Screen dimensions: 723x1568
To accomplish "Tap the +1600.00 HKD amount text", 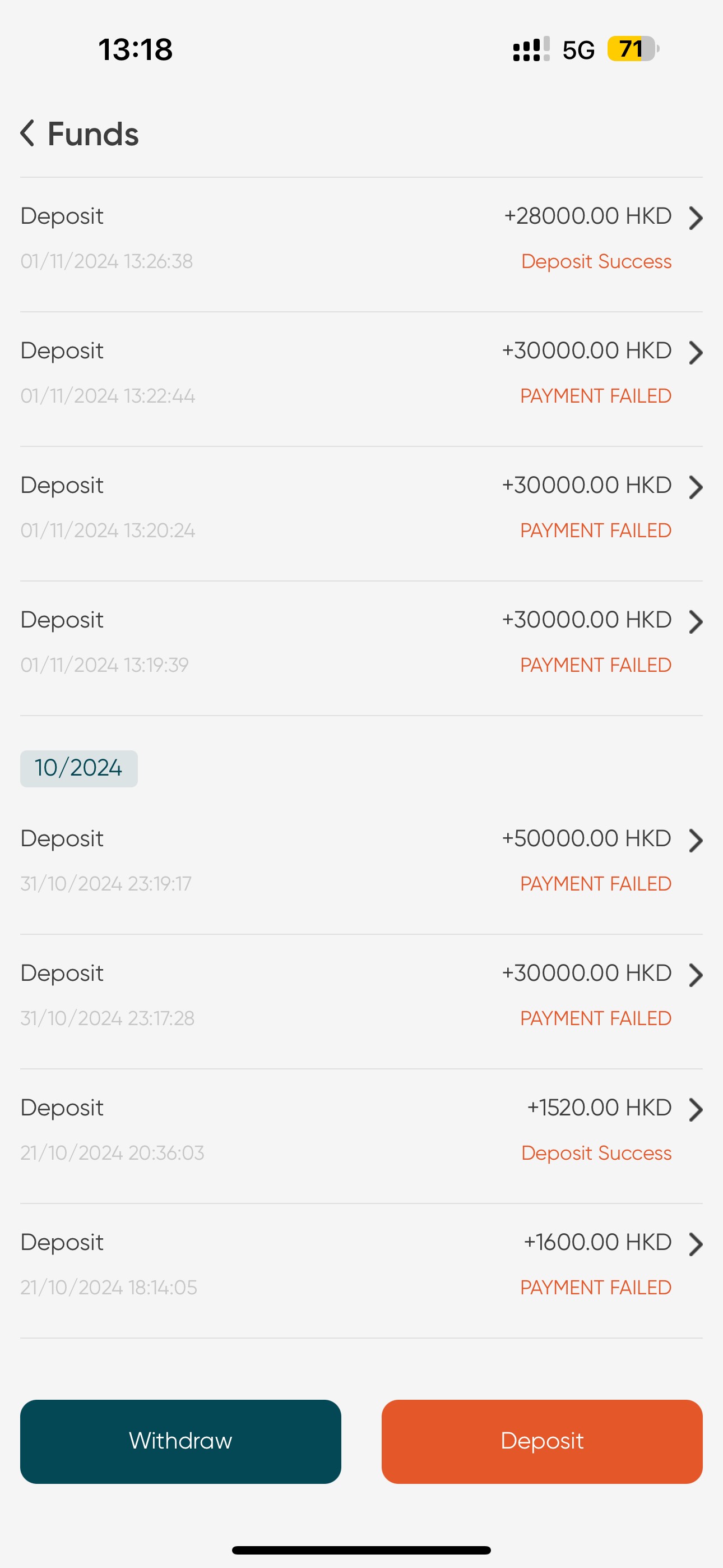I will point(597,1242).
